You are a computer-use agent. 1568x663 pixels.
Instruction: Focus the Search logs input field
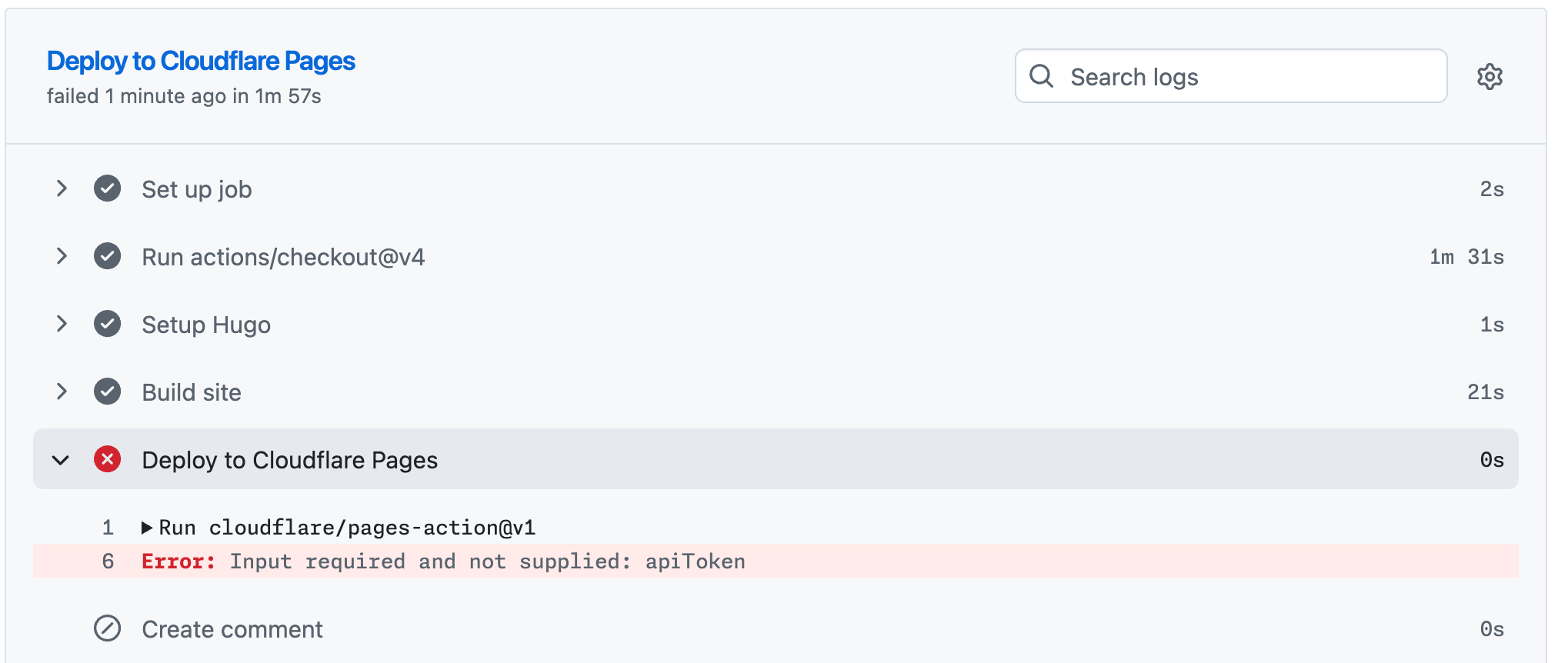1231,75
